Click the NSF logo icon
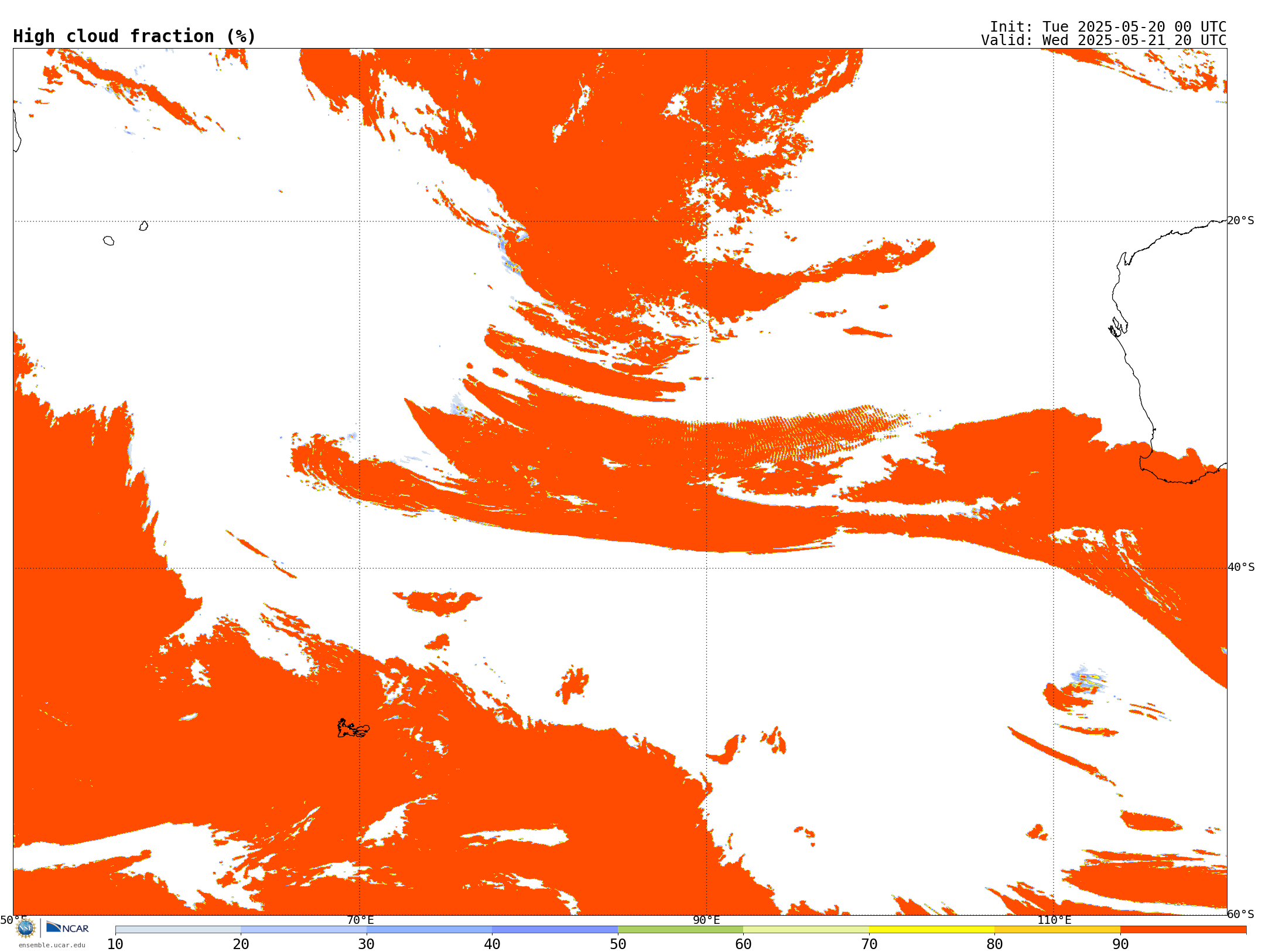The width and height of the screenshot is (1265, 952). (26, 928)
